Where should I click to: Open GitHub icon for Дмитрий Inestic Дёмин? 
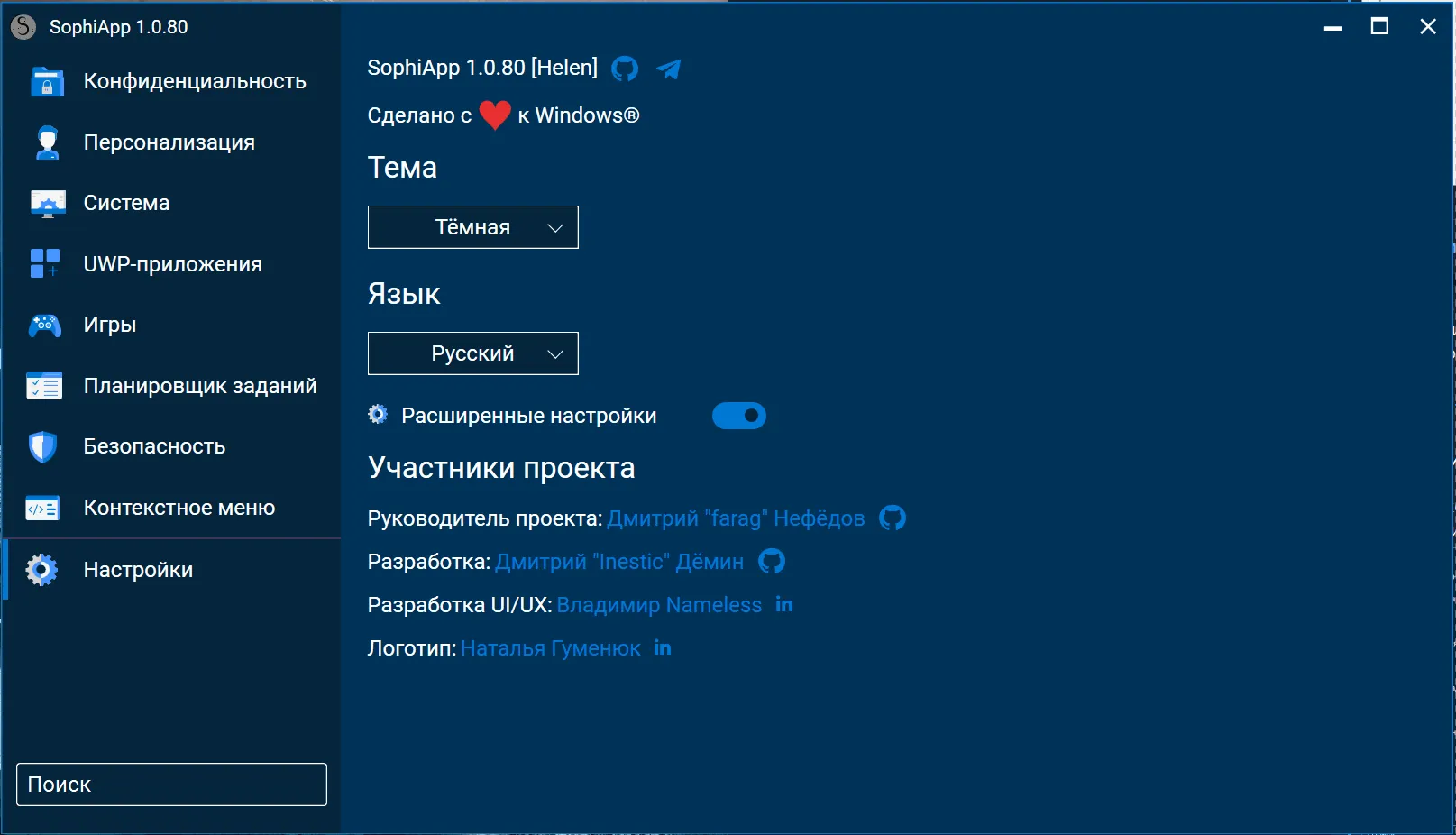pyautogui.click(x=772, y=562)
